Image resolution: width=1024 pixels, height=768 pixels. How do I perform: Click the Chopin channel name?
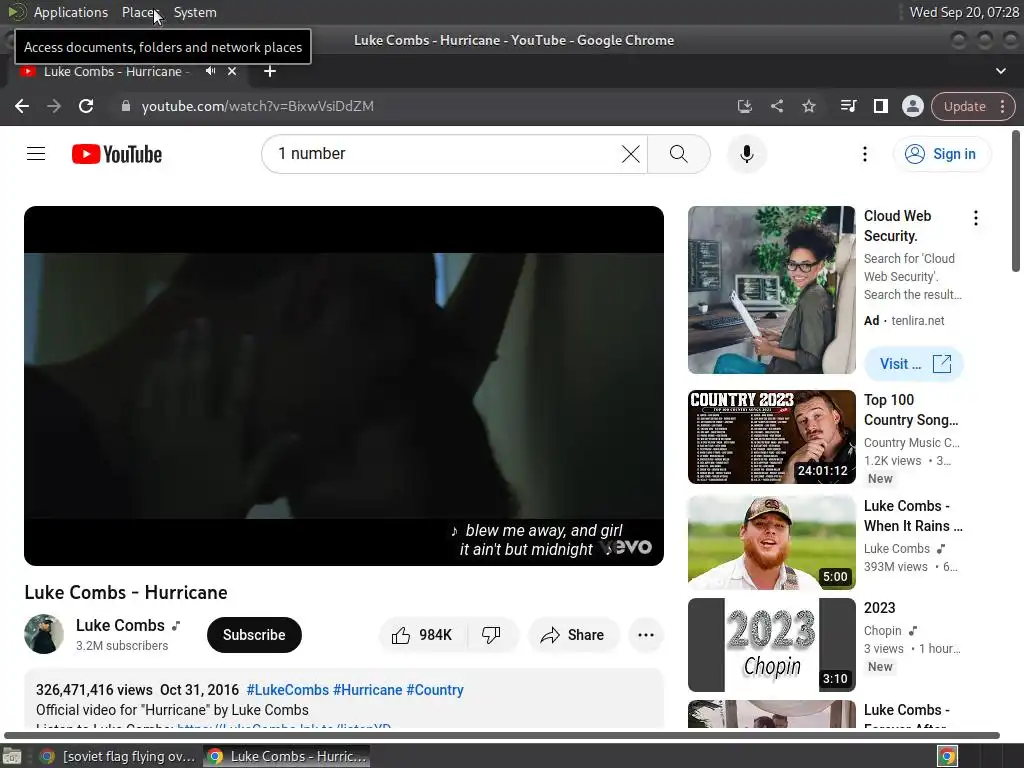882,631
